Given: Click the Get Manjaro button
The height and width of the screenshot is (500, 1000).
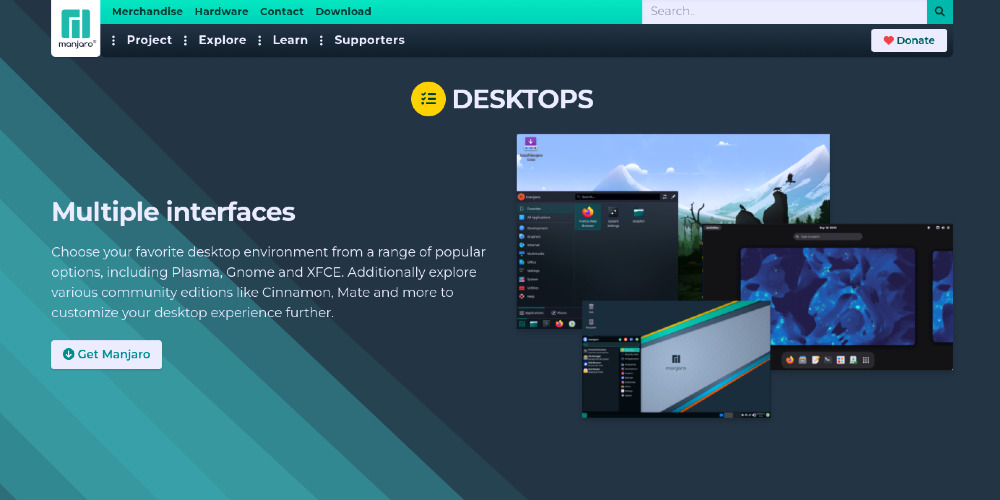Looking at the screenshot, I should (107, 355).
